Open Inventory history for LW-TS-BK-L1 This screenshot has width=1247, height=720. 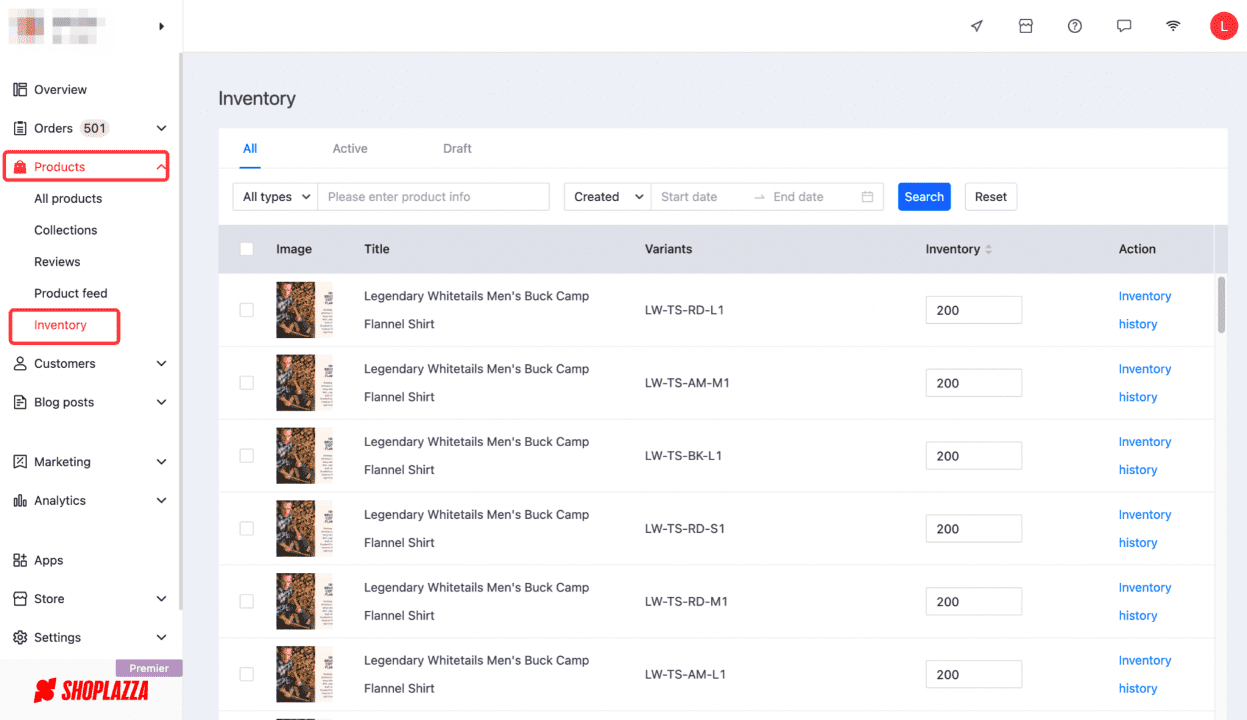(x=1145, y=456)
